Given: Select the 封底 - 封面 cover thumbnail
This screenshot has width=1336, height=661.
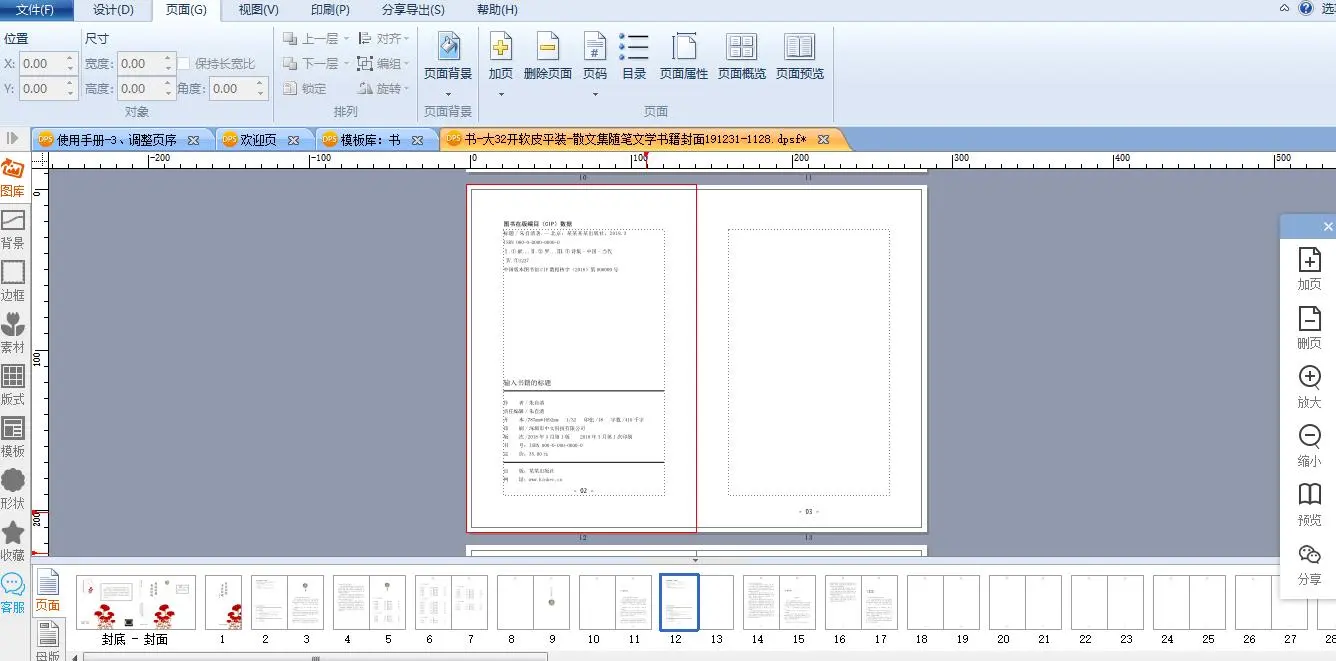Looking at the screenshot, I should 135,602.
